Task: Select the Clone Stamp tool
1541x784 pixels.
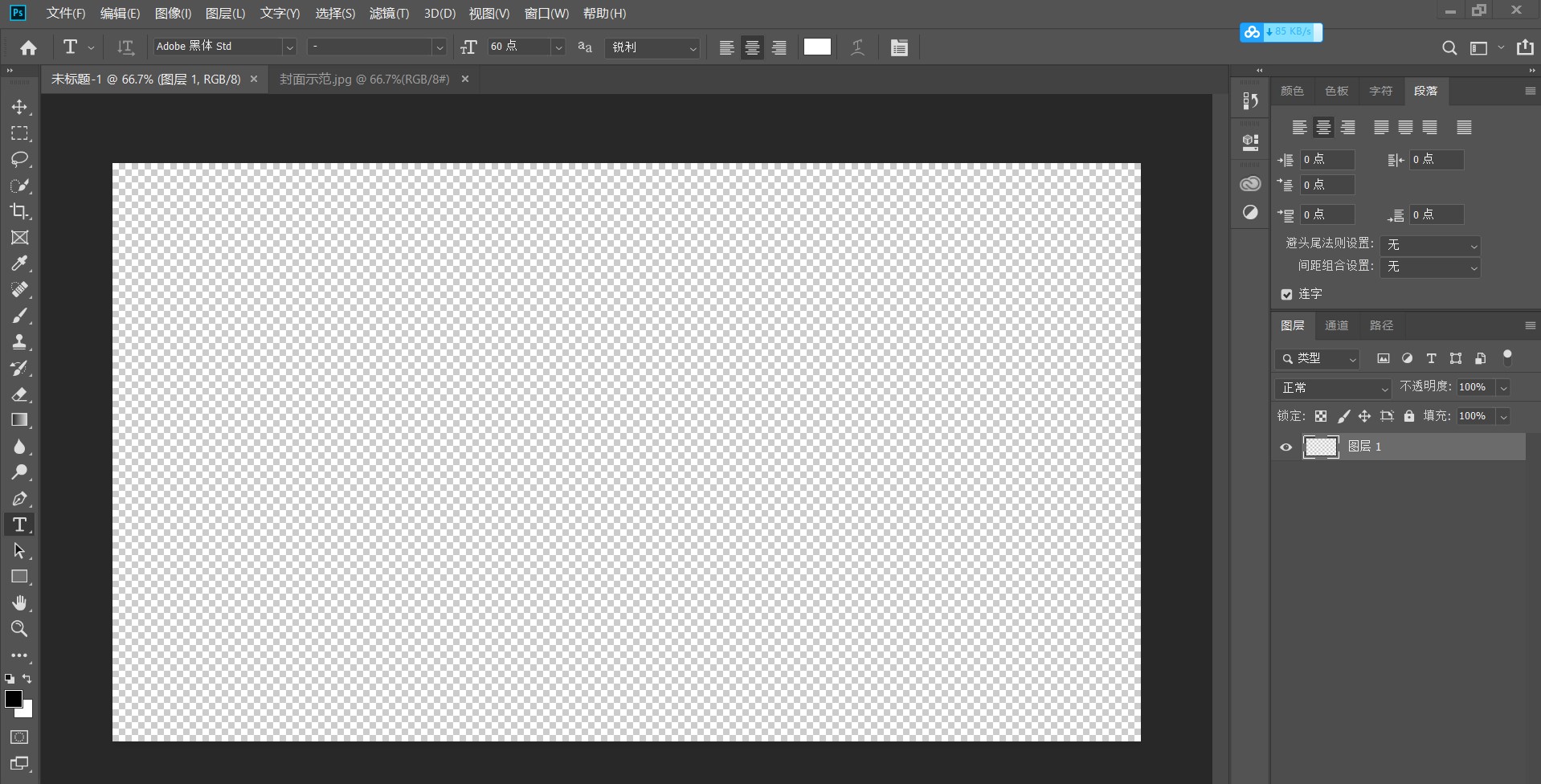Action: (x=19, y=341)
